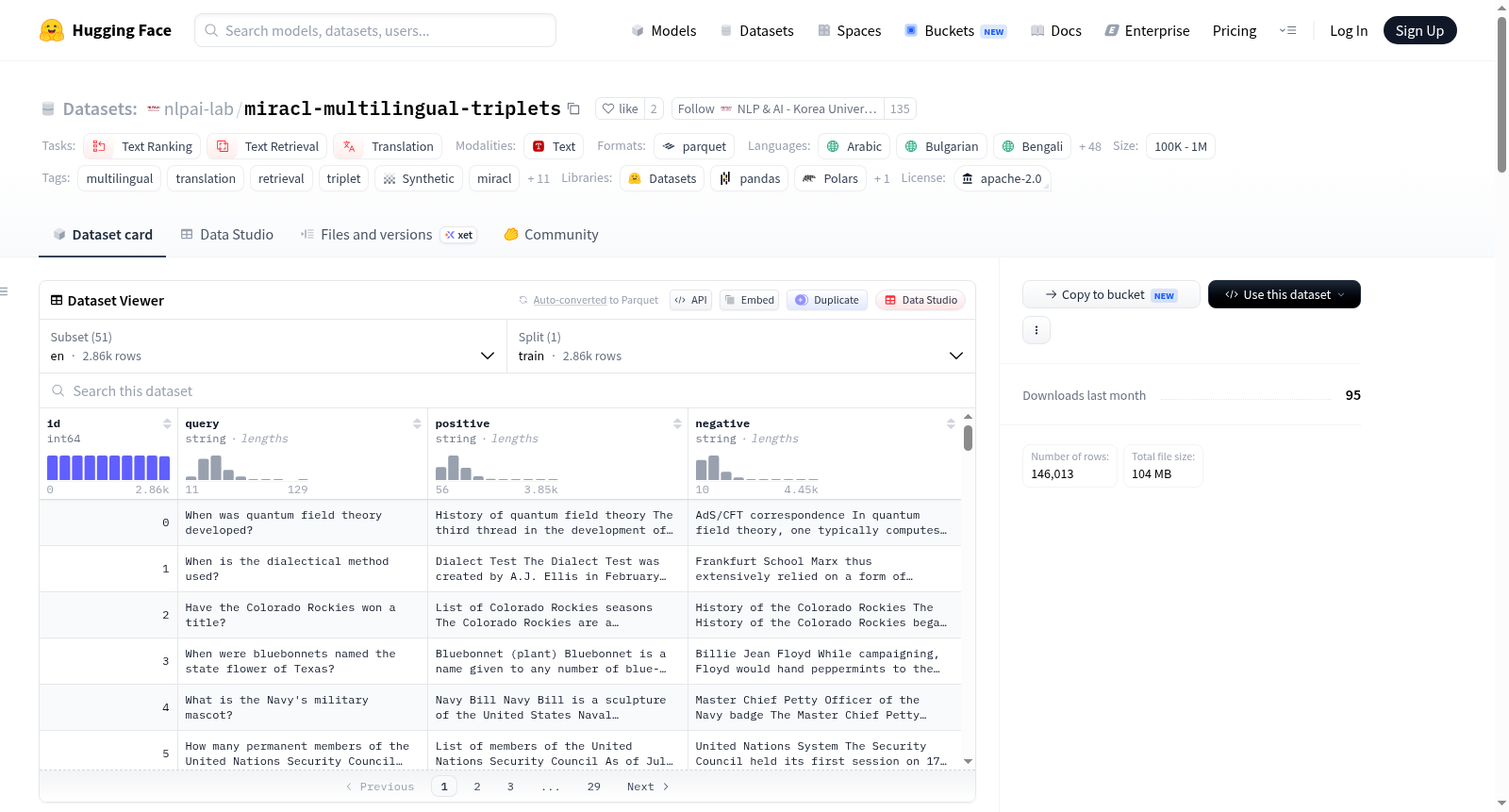
Task: Open the apache-2.0 license tag
Action: (1002, 178)
